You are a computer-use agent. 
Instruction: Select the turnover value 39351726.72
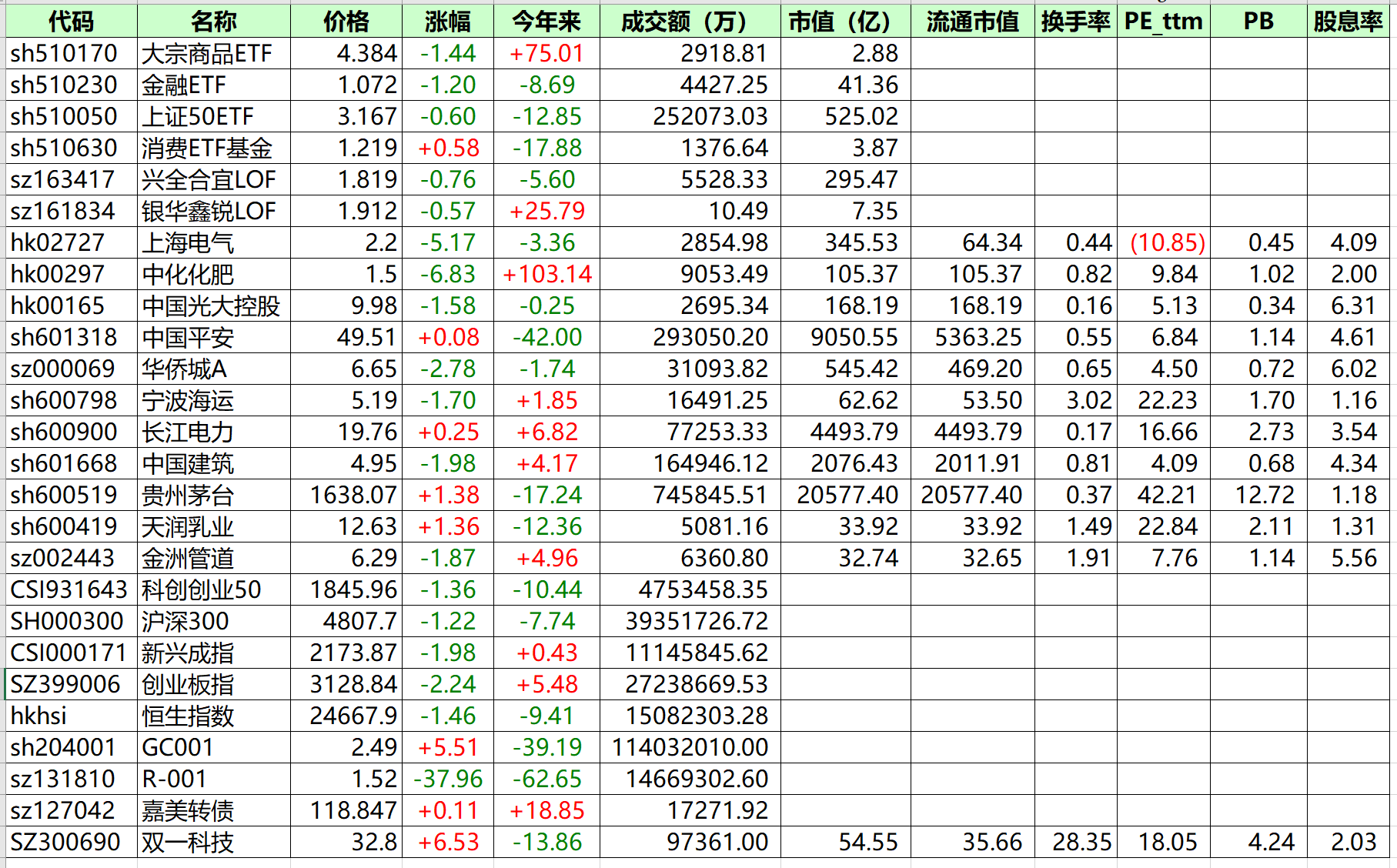[690, 621]
